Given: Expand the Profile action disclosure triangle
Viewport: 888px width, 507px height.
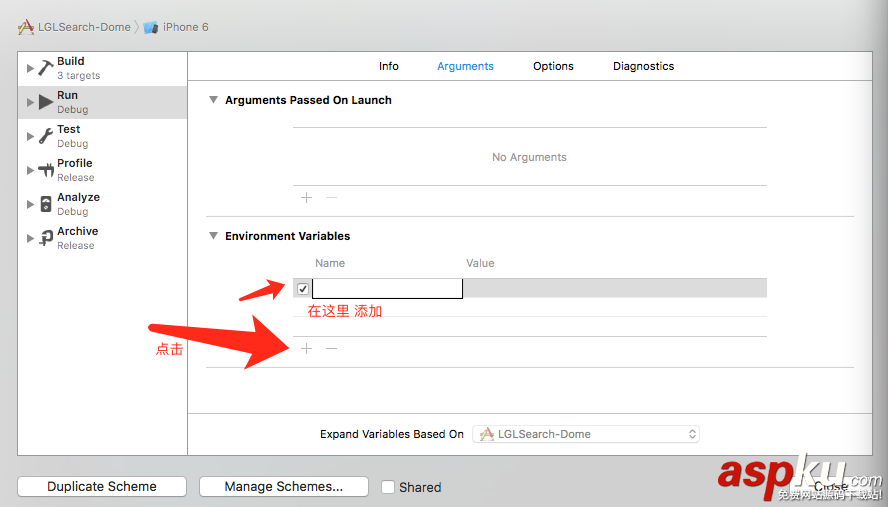Looking at the screenshot, I should click(30, 170).
